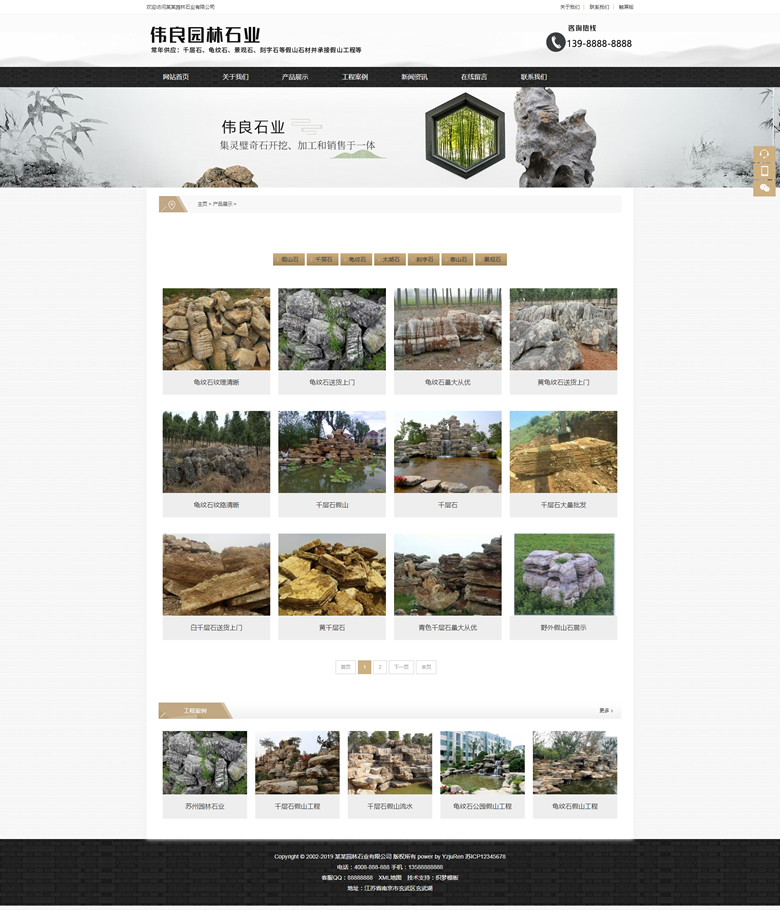The height and width of the screenshot is (910, 780).
Task: View the 野外假山石展示 product image
Action: click(563, 575)
